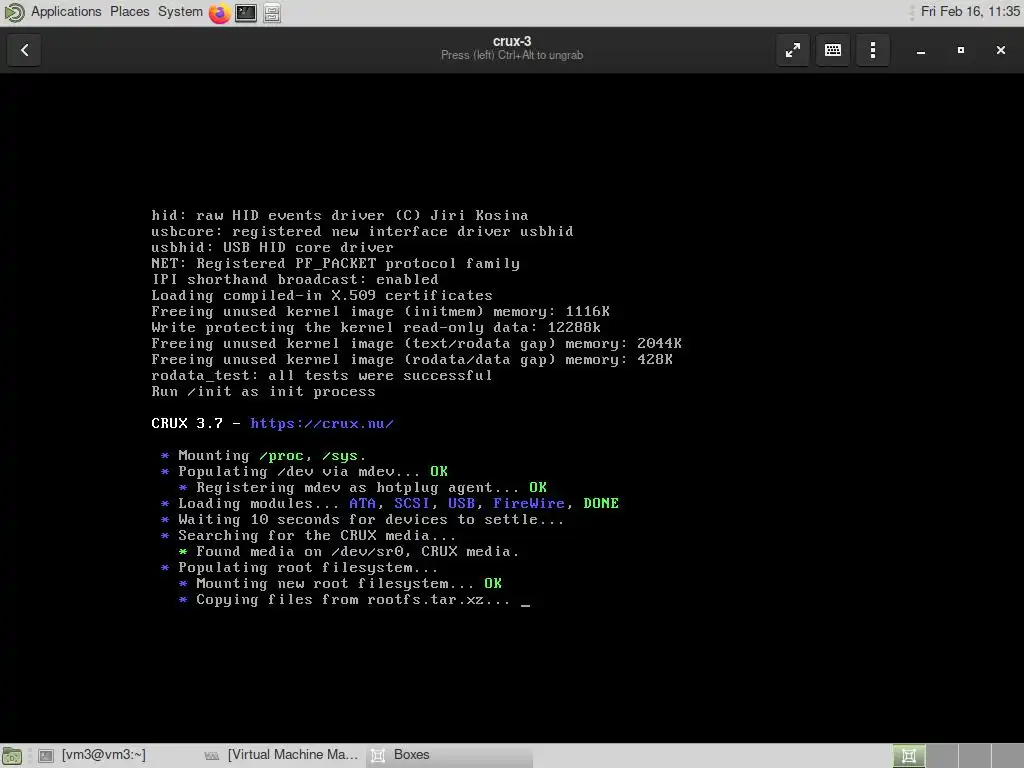The height and width of the screenshot is (768, 1024).
Task: Open the Boxes three-dot options menu
Action: pos(872,50)
